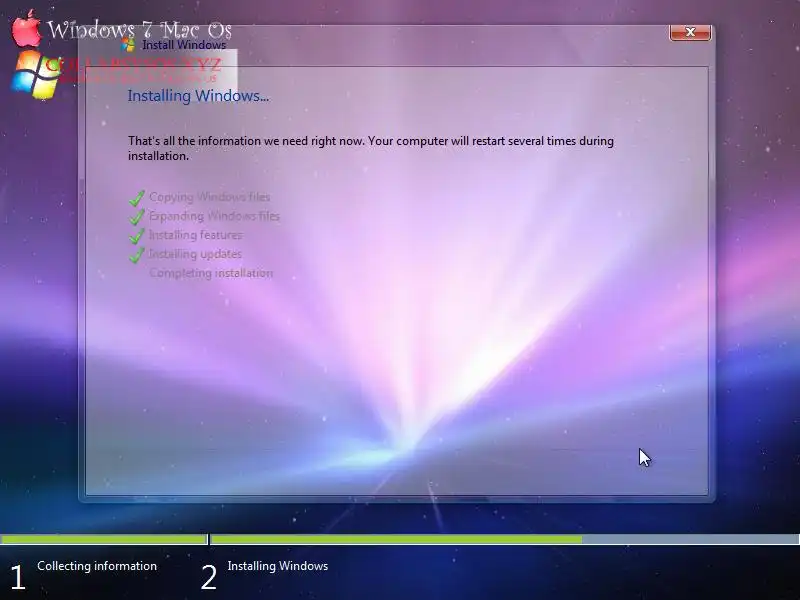Click the restart information paragraph
The image size is (800, 600).
click(371, 148)
